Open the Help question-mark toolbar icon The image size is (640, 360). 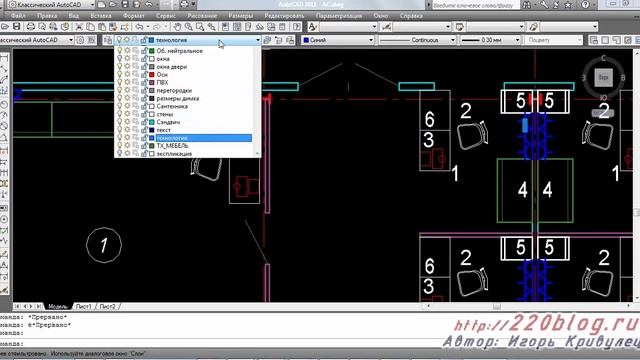click(297, 27)
